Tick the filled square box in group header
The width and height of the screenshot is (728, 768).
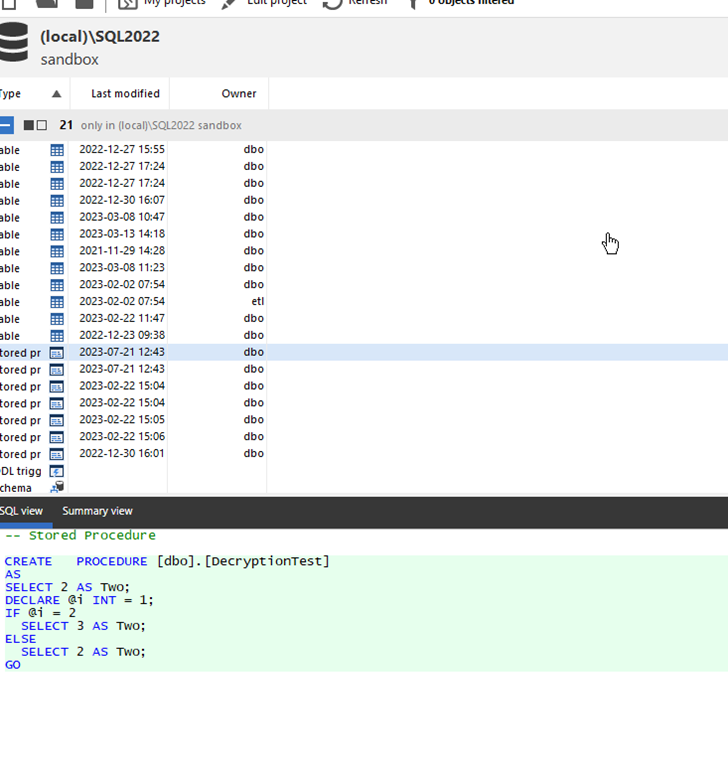click(x=29, y=125)
